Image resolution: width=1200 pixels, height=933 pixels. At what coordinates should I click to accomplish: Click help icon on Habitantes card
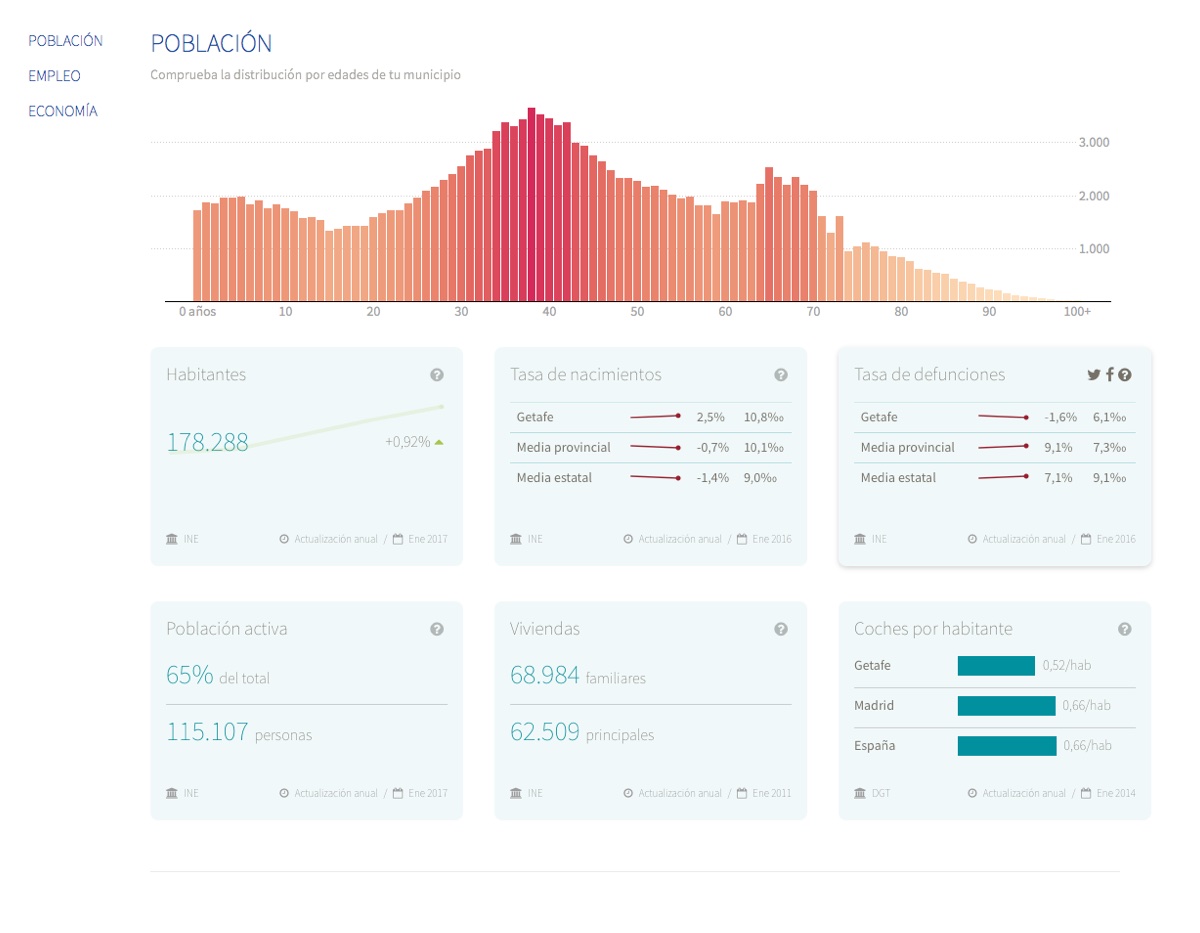pos(437,375)
